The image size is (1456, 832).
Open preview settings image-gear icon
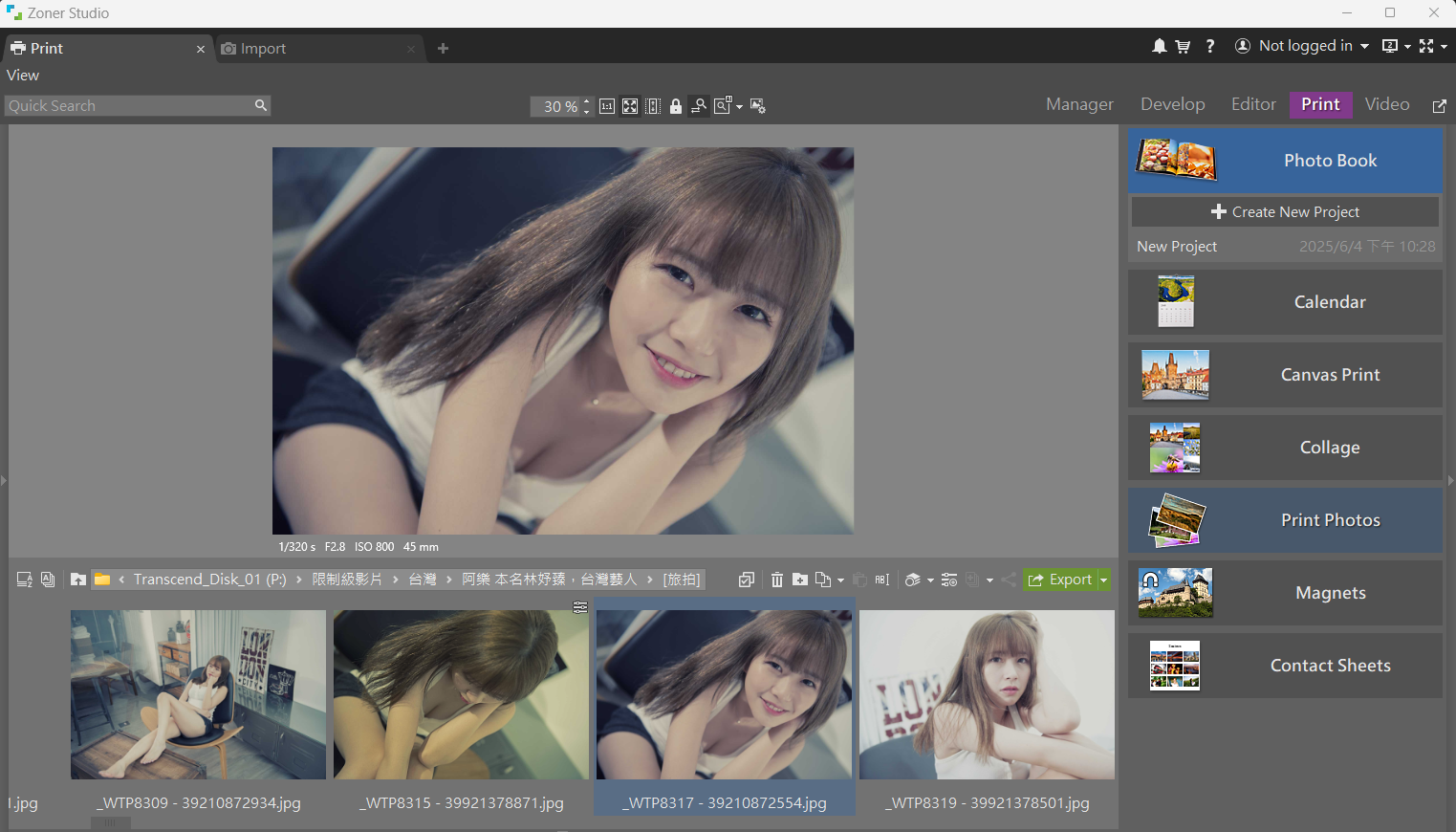(x=758, y=106)
